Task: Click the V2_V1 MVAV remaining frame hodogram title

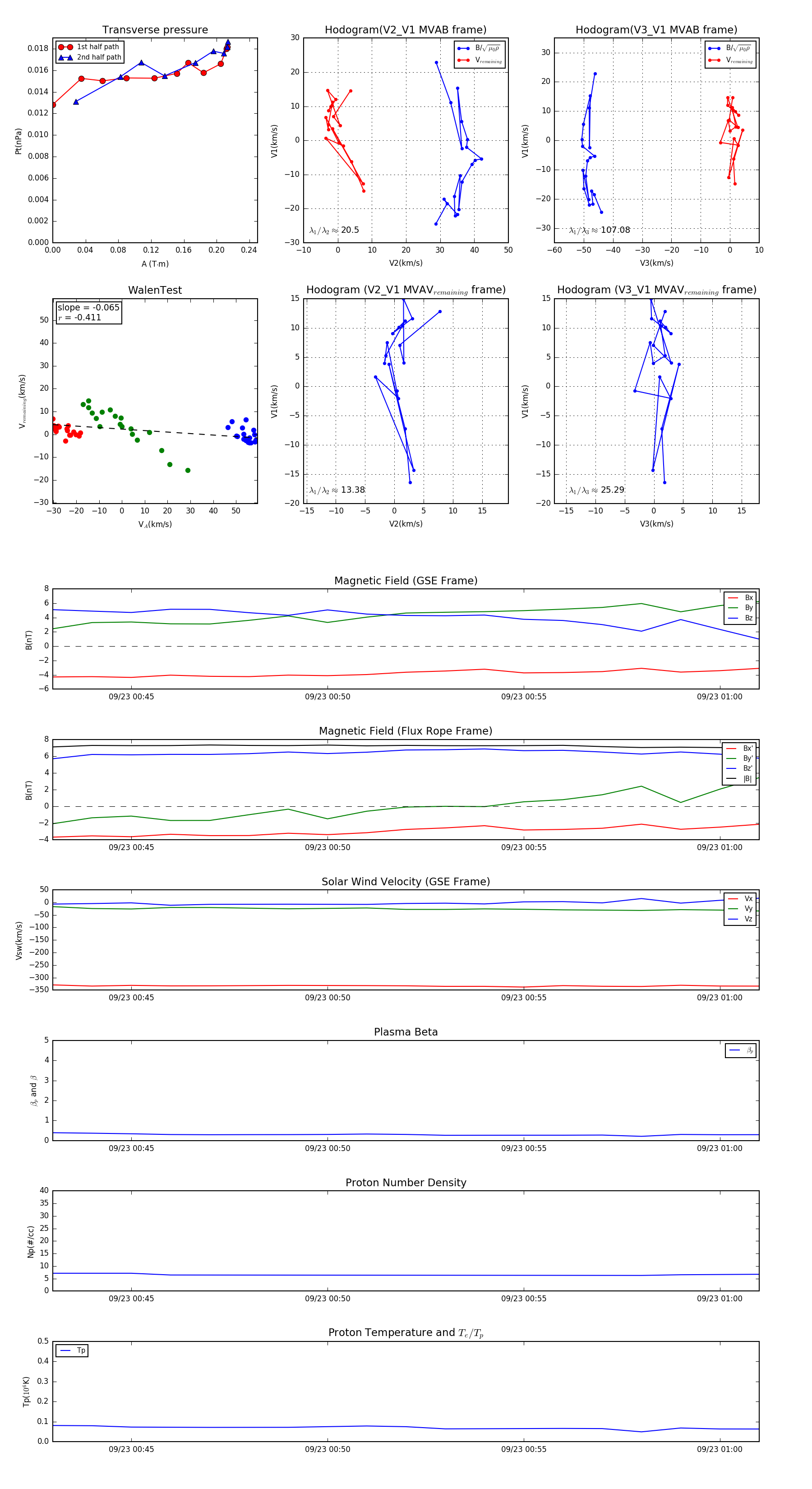Action: [x=406, y=290]
